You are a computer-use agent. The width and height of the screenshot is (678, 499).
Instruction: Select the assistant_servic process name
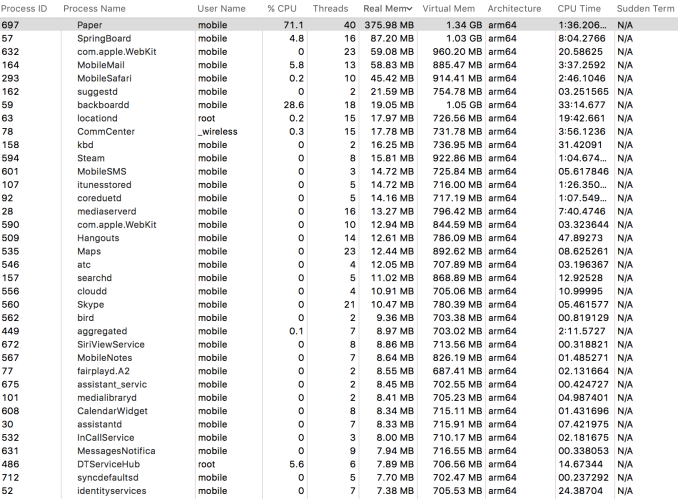(x=112, y=384)
